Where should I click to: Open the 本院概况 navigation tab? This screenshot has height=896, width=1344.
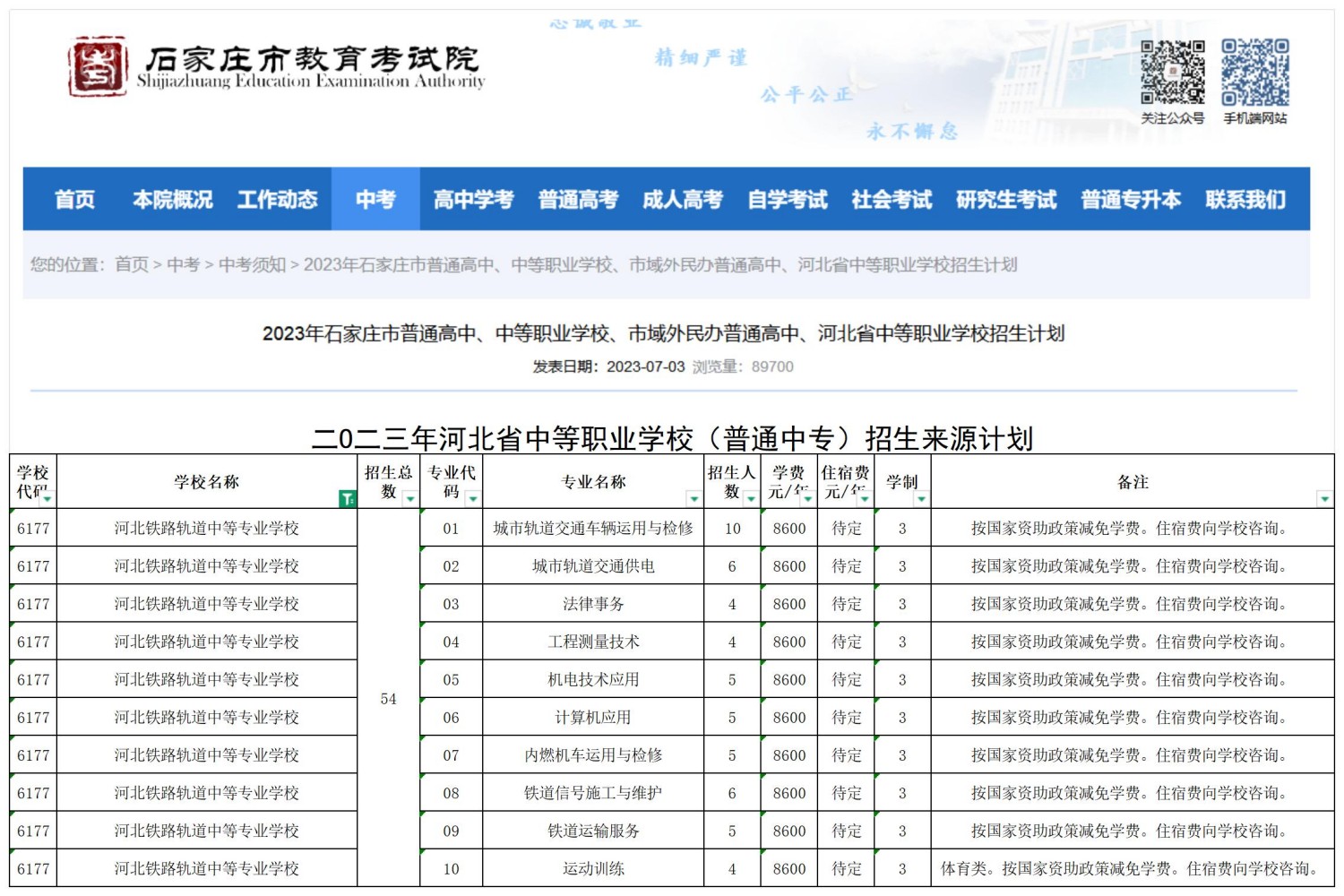pos(173,199)
